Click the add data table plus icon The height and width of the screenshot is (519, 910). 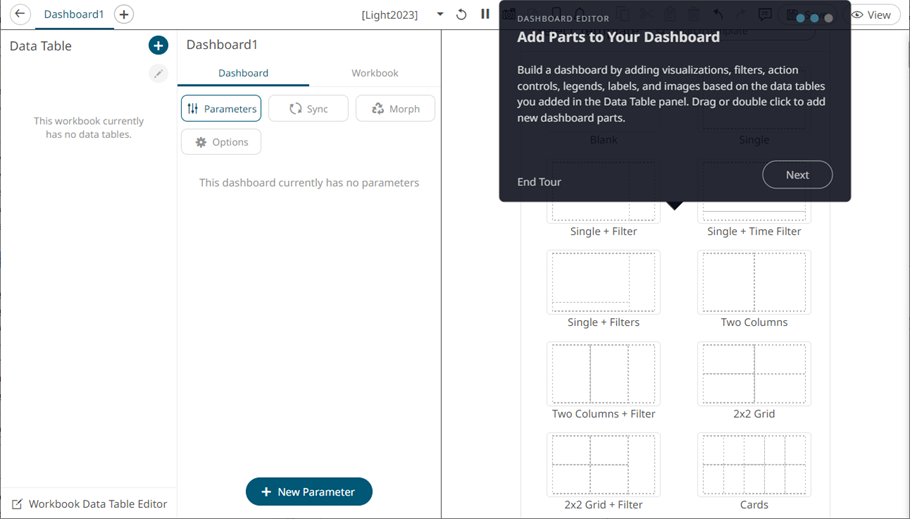[x=158, y=45]
